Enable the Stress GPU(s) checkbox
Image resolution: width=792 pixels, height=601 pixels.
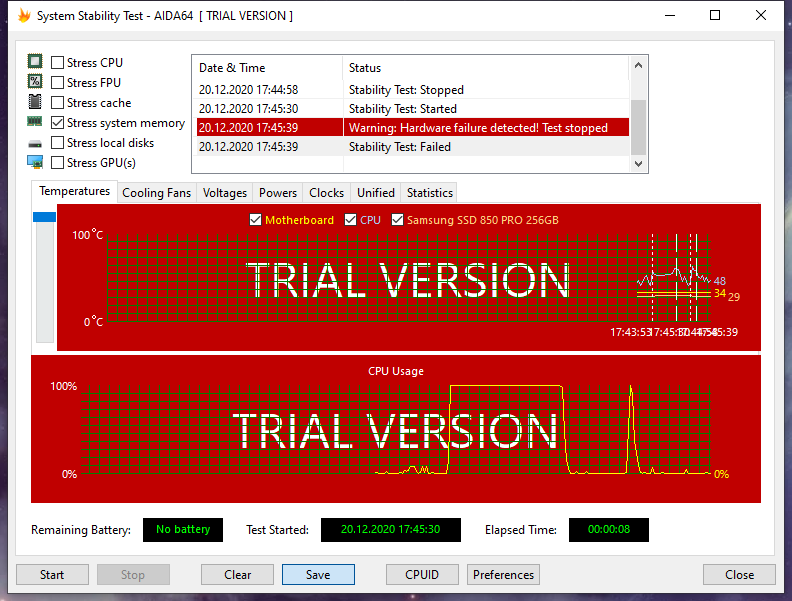click(58, 163)
